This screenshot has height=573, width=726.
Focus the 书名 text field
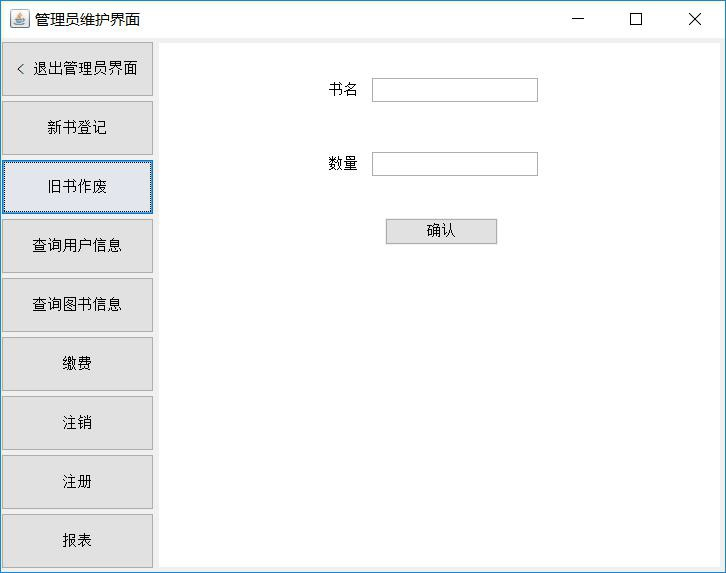[455, 90]
